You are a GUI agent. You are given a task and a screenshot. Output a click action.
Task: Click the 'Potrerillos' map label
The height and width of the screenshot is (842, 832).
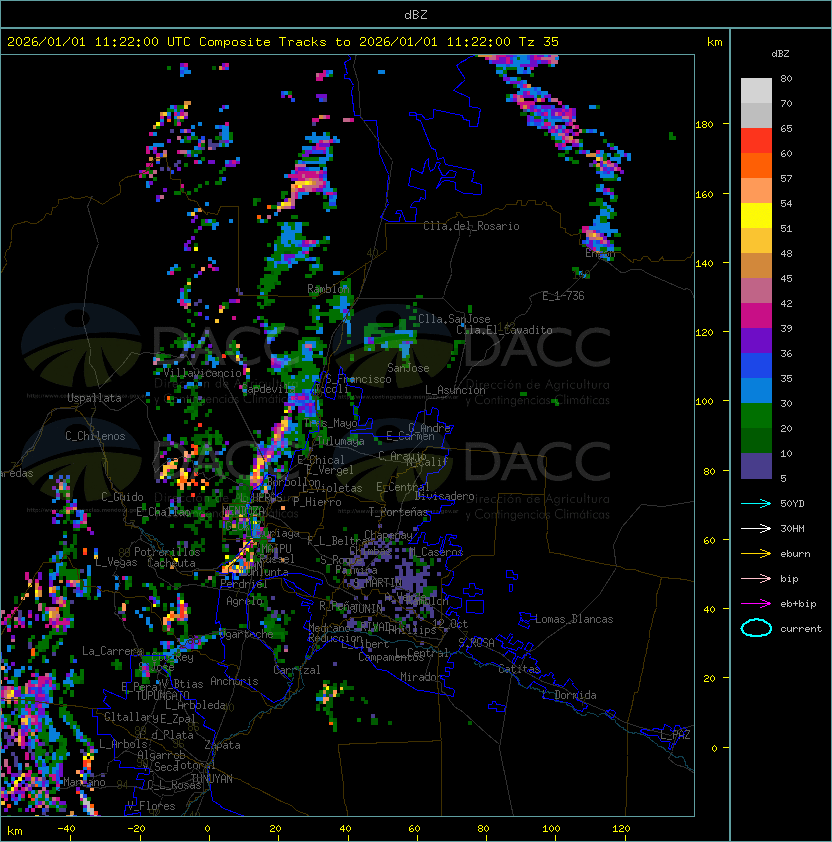coord(167,552)
